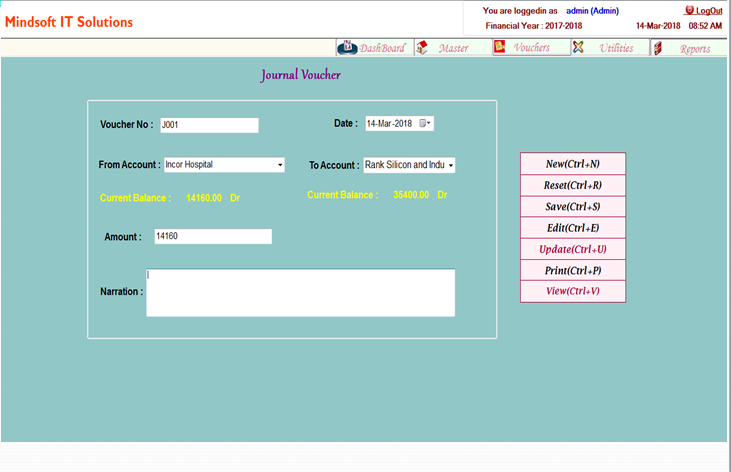The image size is (731, 472).
Task: Open the Reports menu
Action: point(689,48)
